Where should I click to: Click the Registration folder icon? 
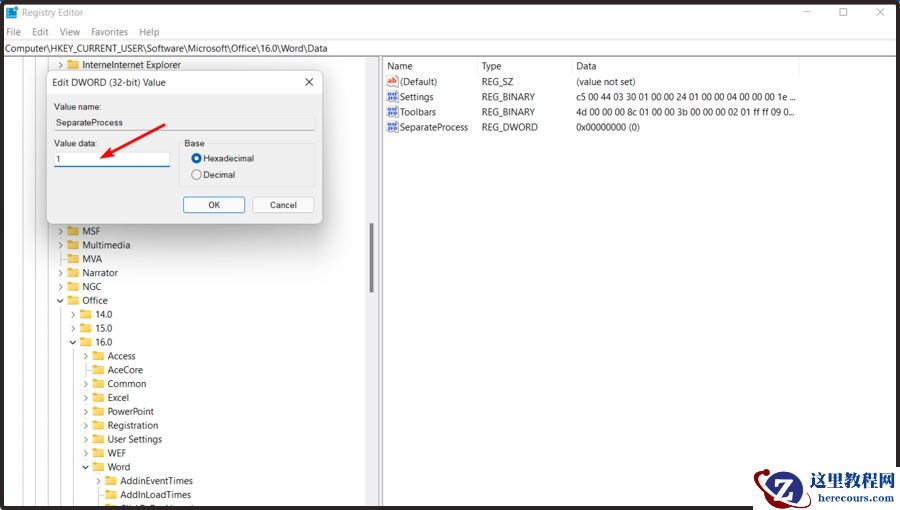tap(98, 425)
